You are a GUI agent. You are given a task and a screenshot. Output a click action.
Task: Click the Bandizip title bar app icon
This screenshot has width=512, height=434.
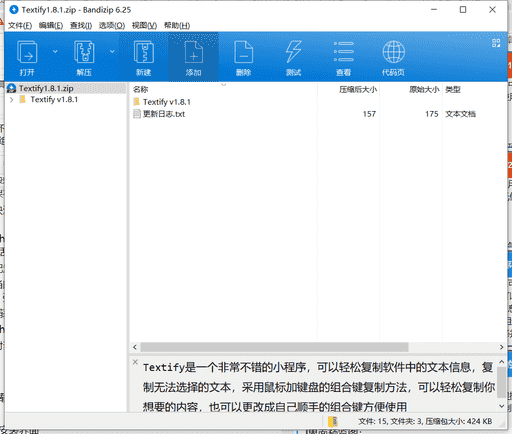click(x=14, y=10)
